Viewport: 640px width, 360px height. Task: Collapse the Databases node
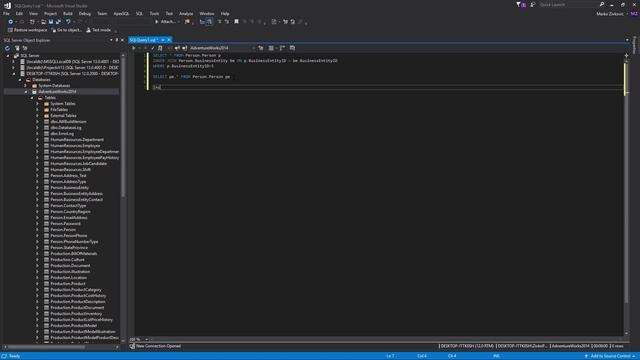[20, 80]
